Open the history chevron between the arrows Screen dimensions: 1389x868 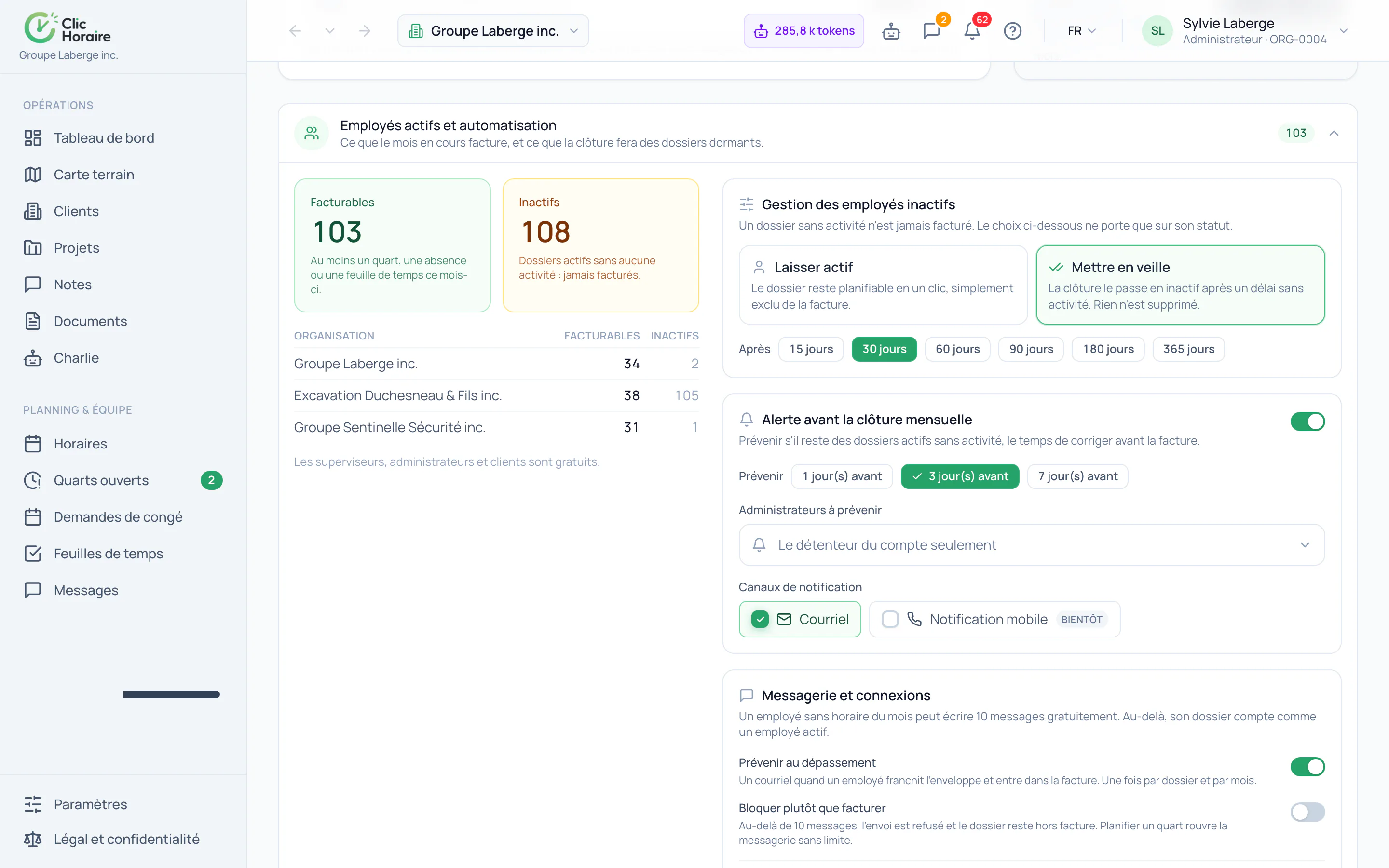(330, 31)
